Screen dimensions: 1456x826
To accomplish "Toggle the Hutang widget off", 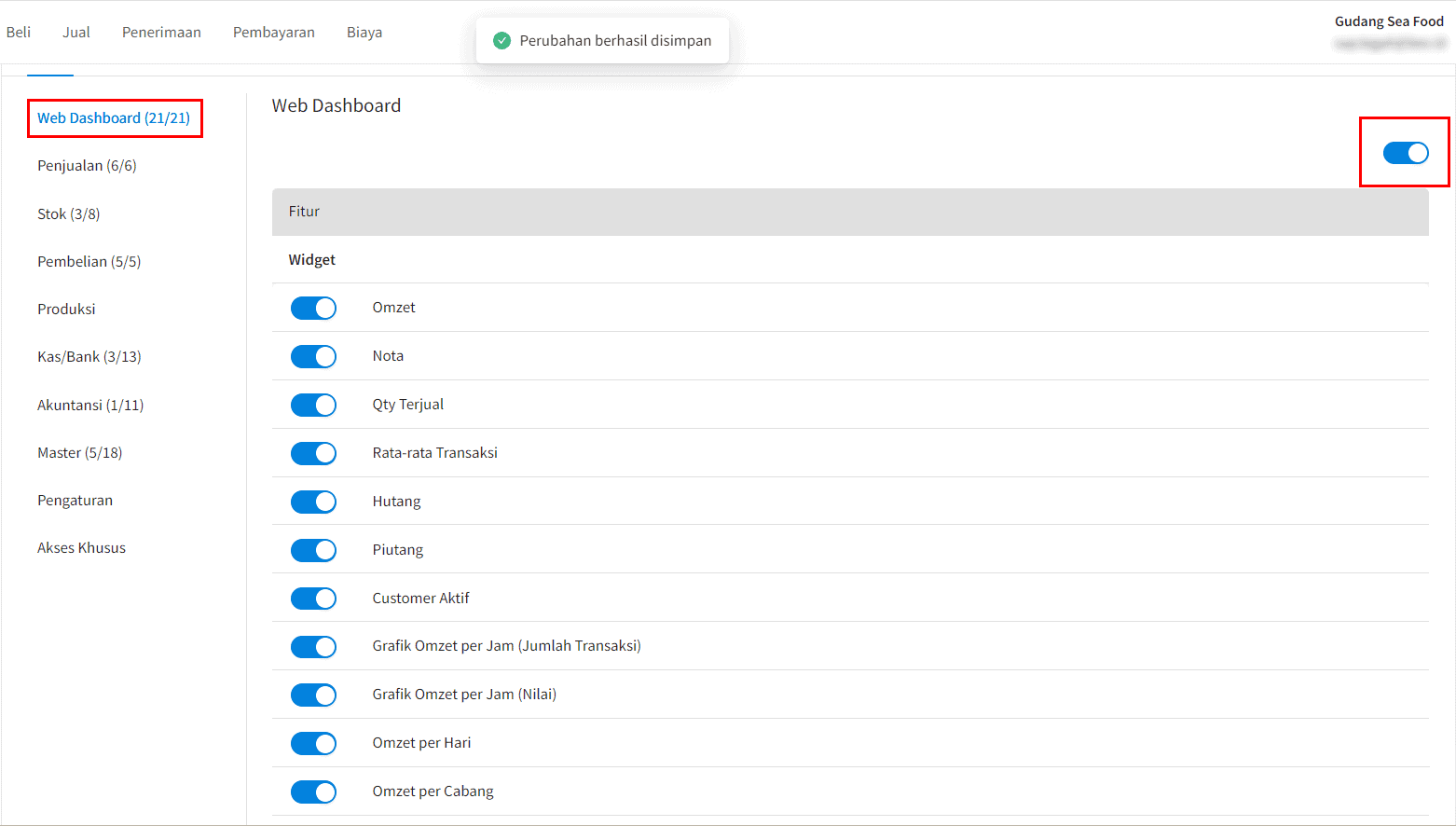I will point(313,502).
